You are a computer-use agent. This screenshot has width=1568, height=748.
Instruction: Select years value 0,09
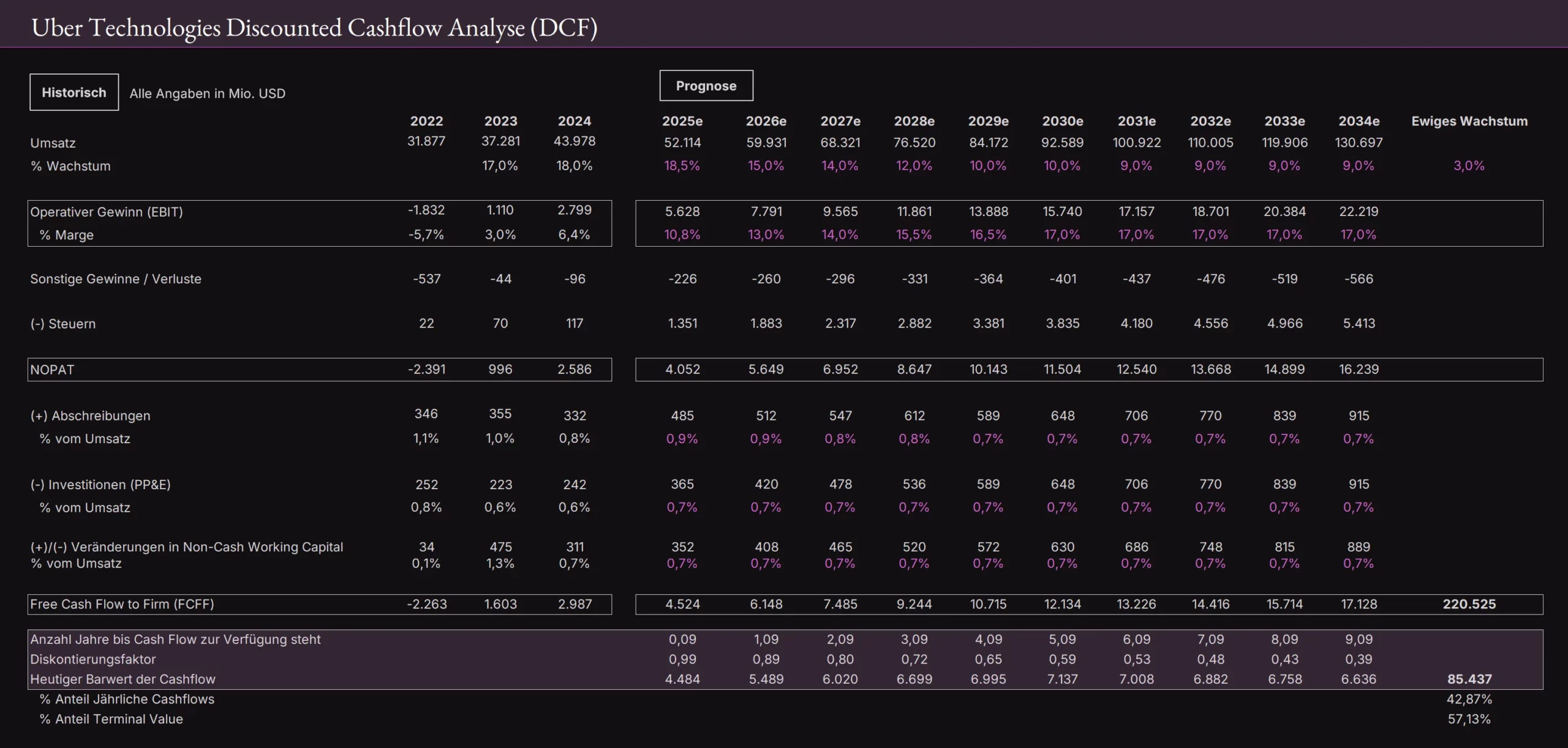tap(682, 640)
